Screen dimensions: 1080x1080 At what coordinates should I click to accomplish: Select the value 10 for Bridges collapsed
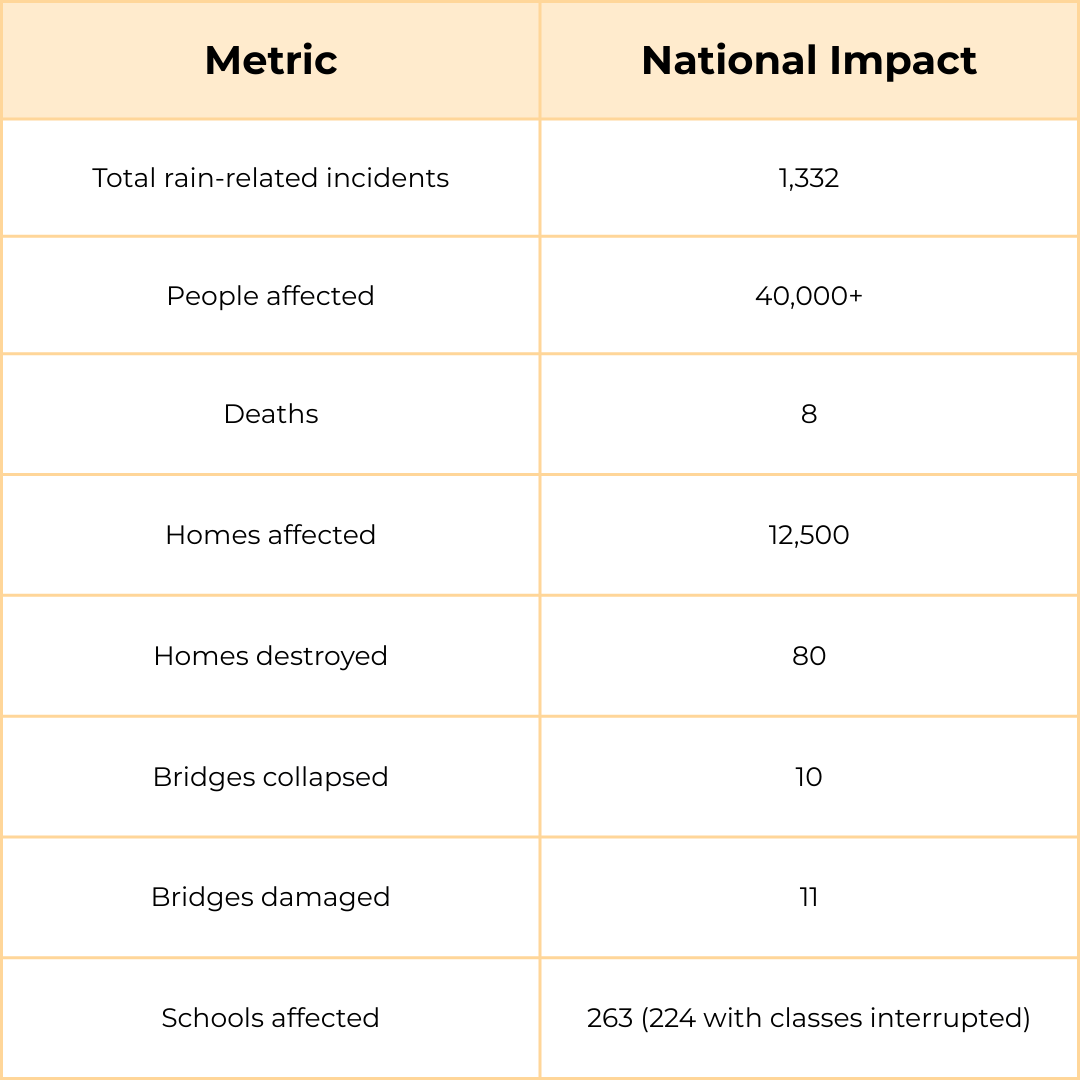[x=808, y=777]
